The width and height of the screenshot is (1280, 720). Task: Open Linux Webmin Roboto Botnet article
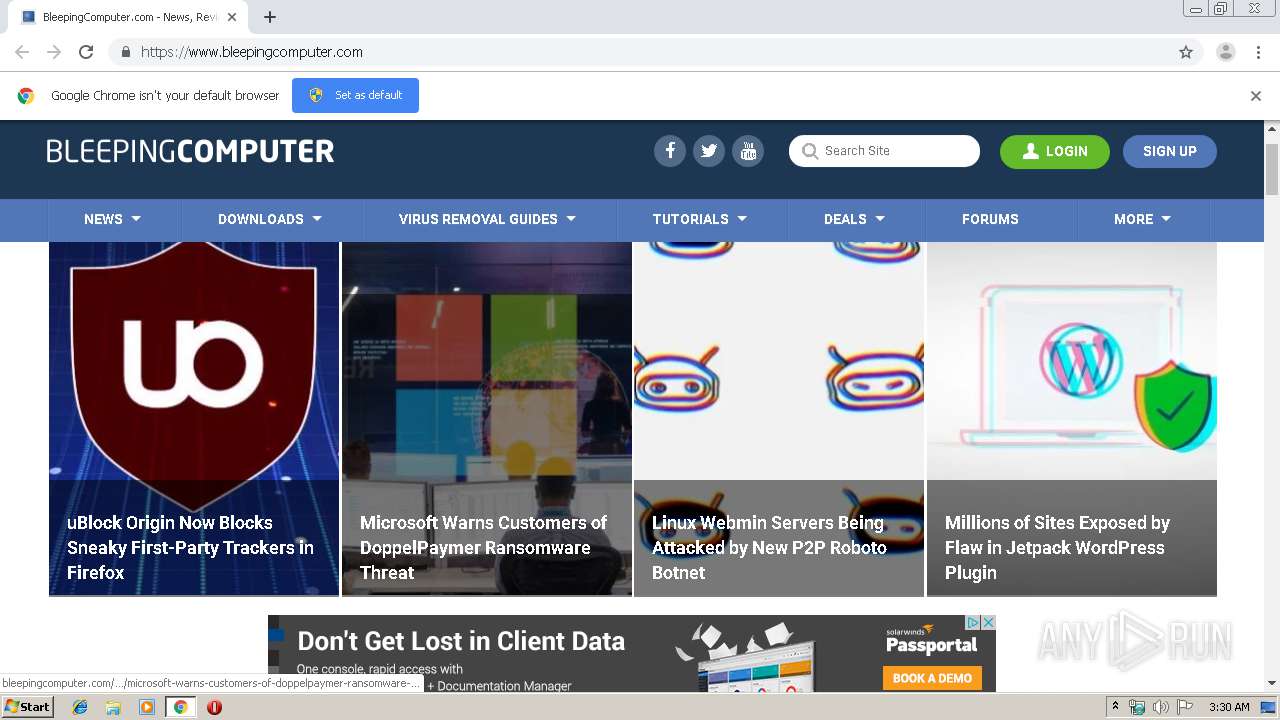[x=769, y=547]
